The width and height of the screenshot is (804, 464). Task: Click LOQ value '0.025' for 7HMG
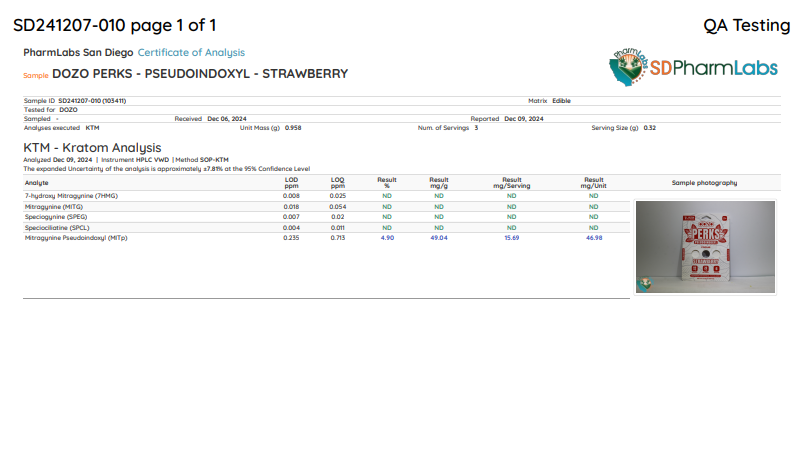click(337, 196)
